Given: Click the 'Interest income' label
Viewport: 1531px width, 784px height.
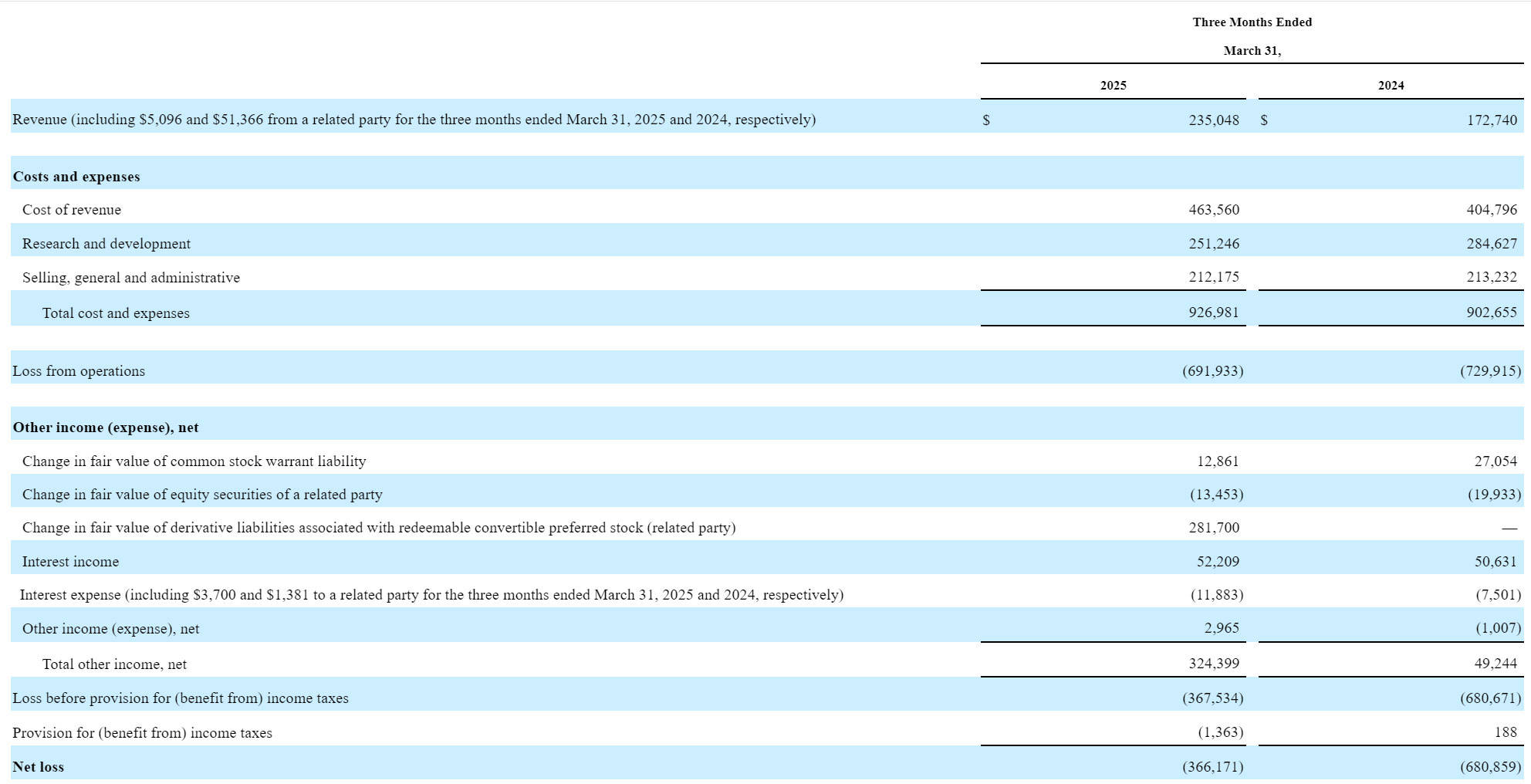Looking at the screenshot, I should click(x=70, y=562).
